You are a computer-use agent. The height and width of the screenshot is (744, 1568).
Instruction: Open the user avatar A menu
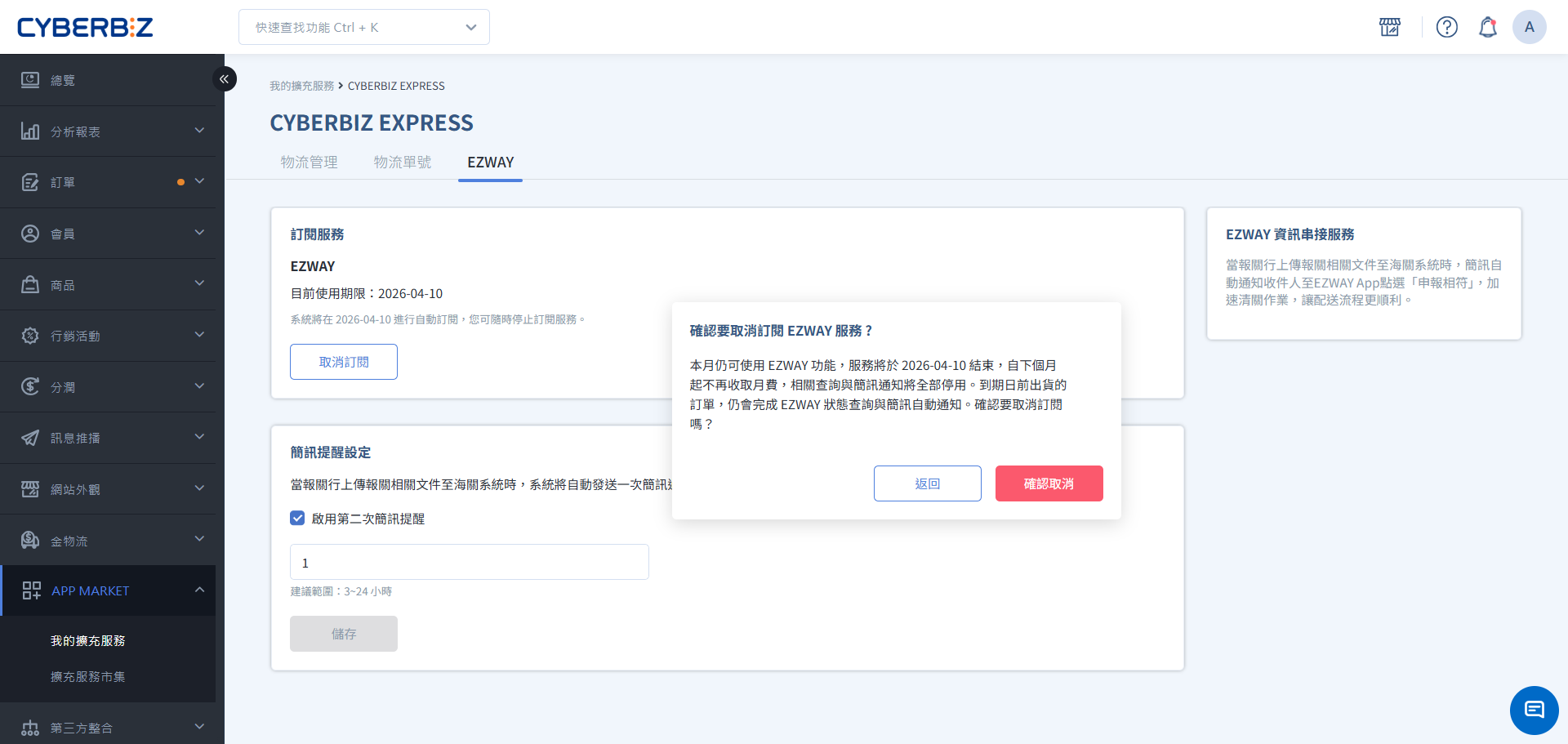pos(1529,27)
